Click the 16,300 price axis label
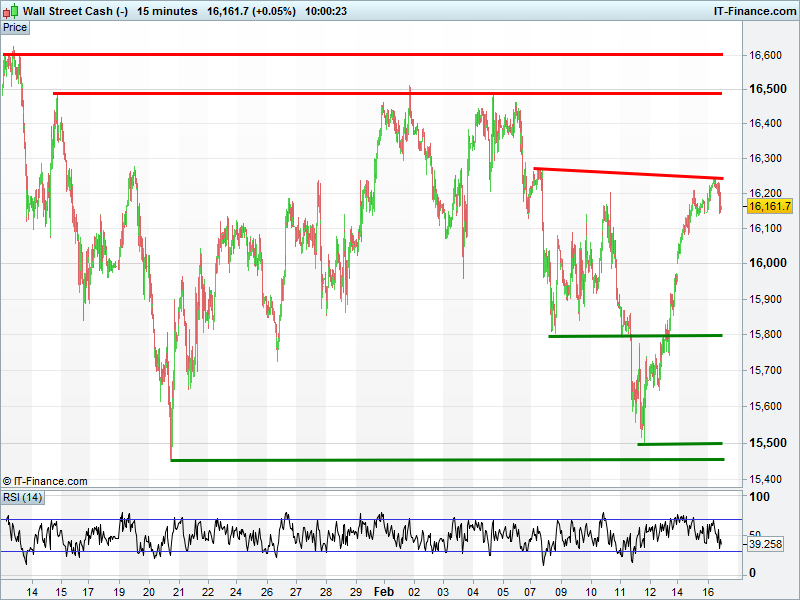 coord(765,159)
